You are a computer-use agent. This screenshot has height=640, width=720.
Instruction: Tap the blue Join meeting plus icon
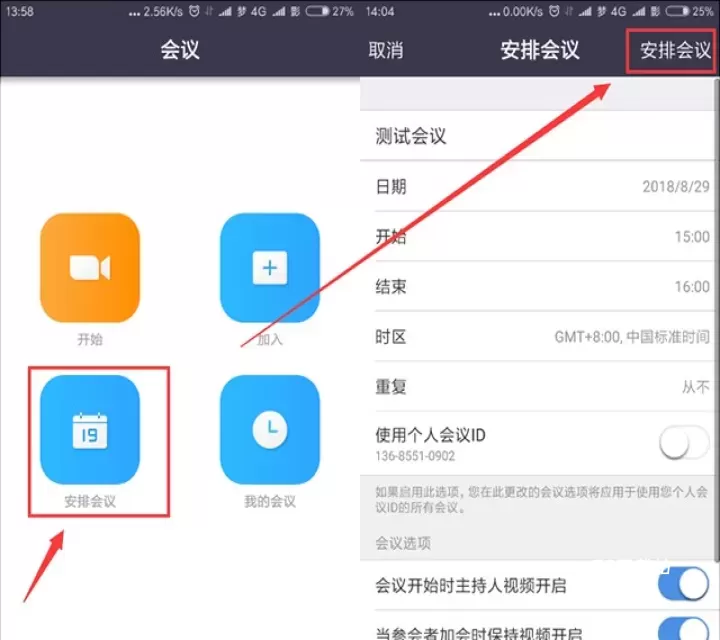[x=270, y=267]
